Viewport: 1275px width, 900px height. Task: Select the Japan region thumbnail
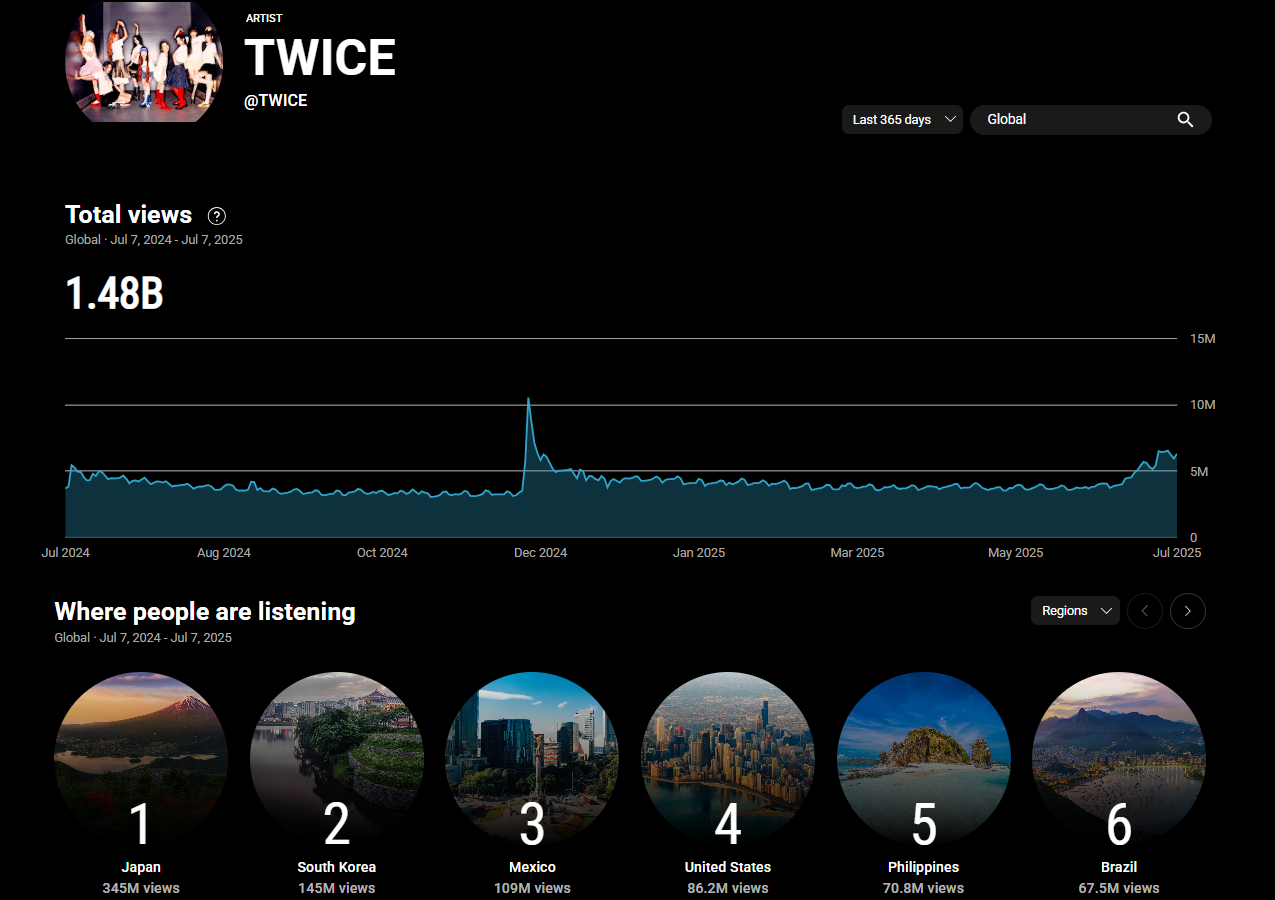141,759
